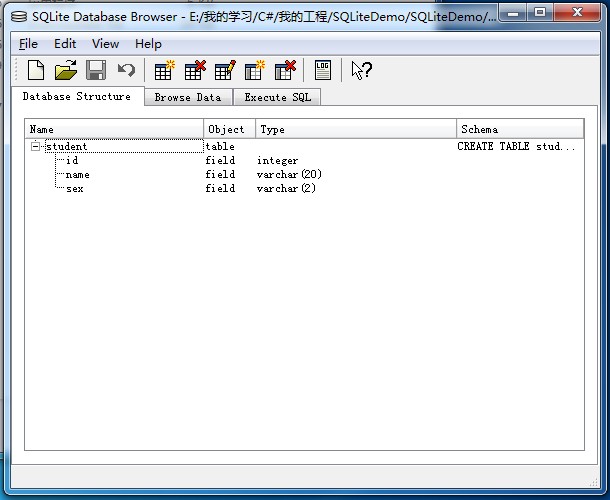The height and width of the screenshot is (500, 610).
Task: Click the Create Index icon
Action: [x=254, y=70]
